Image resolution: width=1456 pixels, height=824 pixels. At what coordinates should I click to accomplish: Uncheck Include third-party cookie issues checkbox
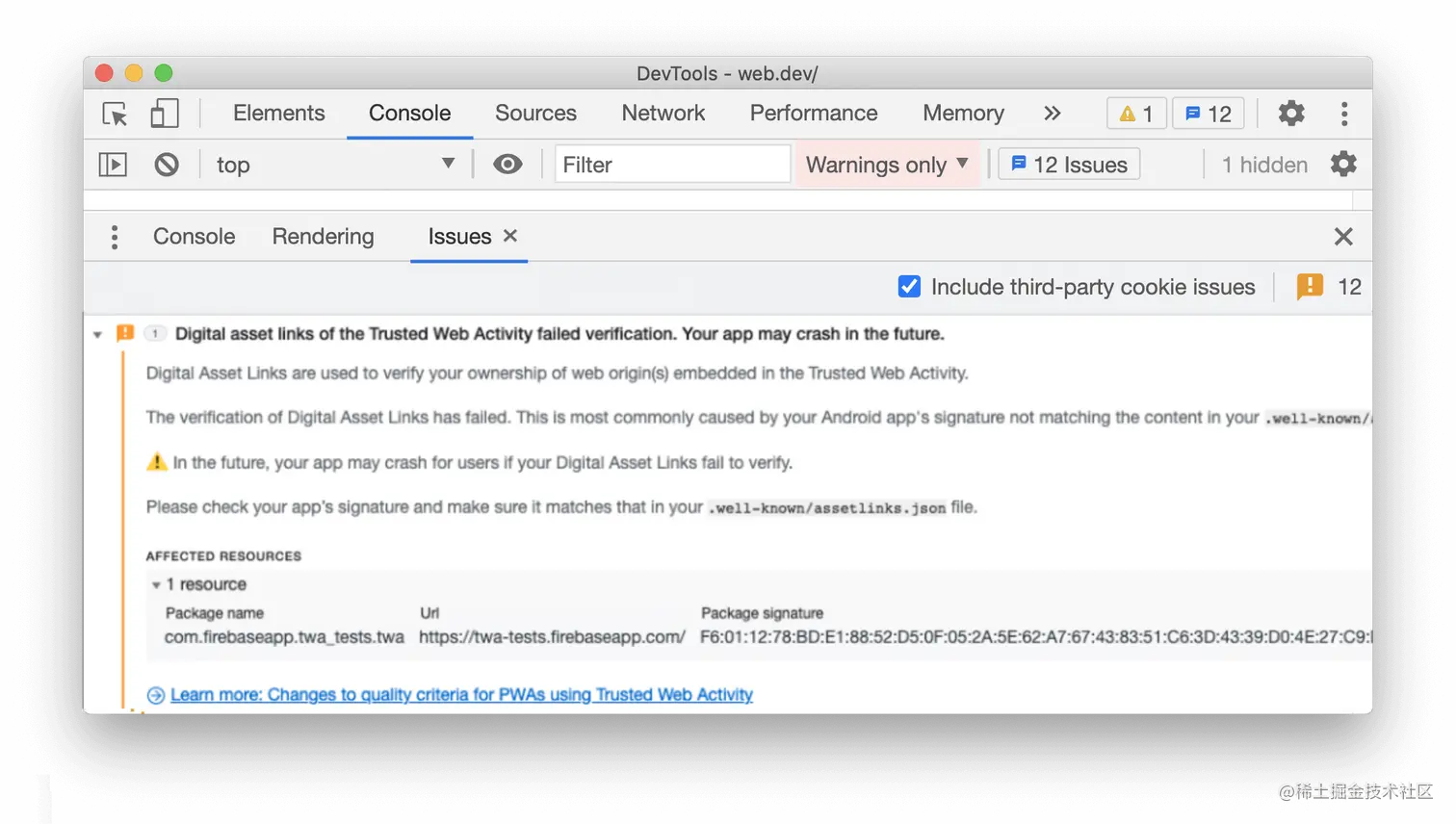tap(909, 287)
